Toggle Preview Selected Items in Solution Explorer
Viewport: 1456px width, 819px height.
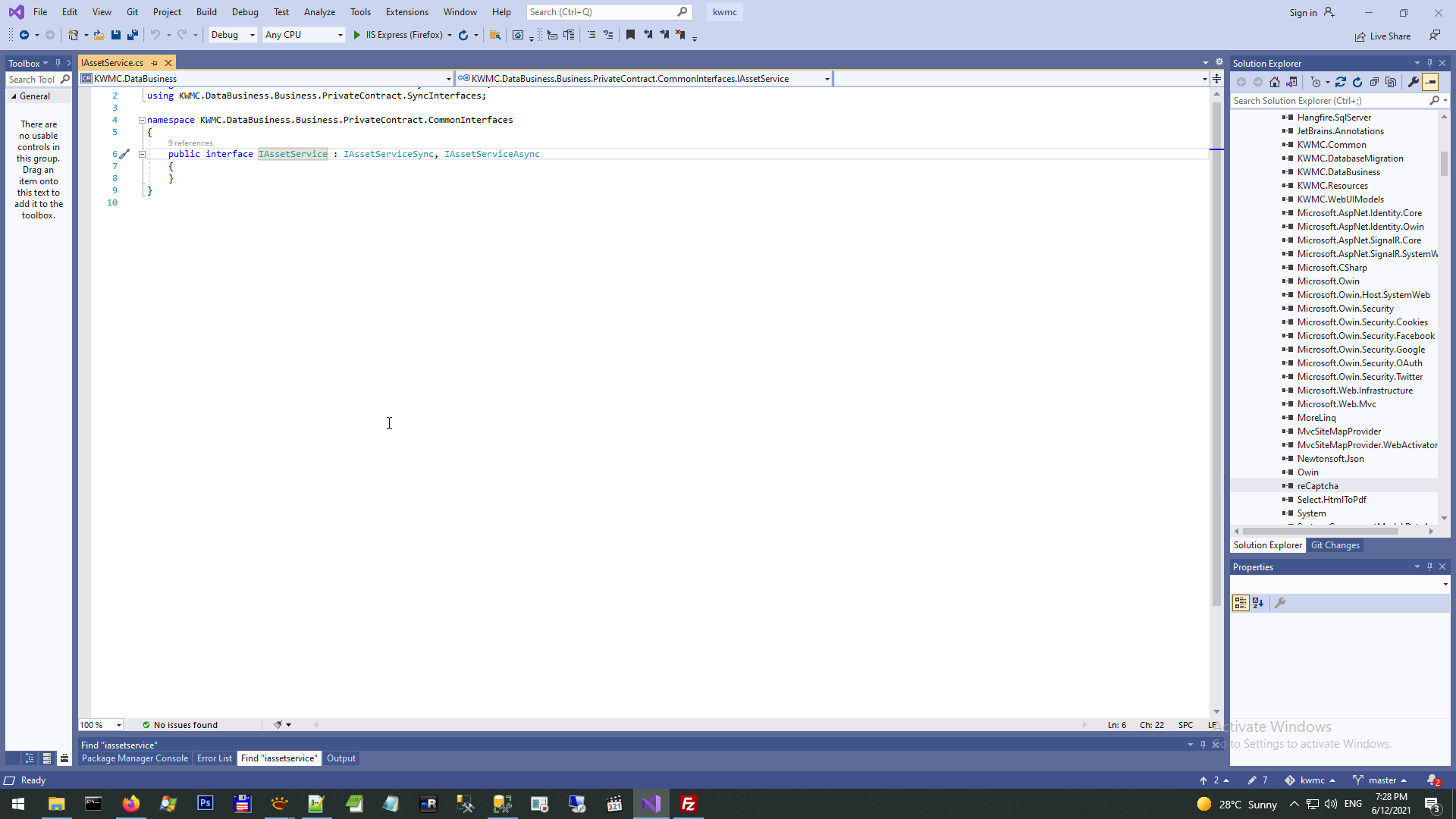pyautogui.click(x=1430, y=82)
